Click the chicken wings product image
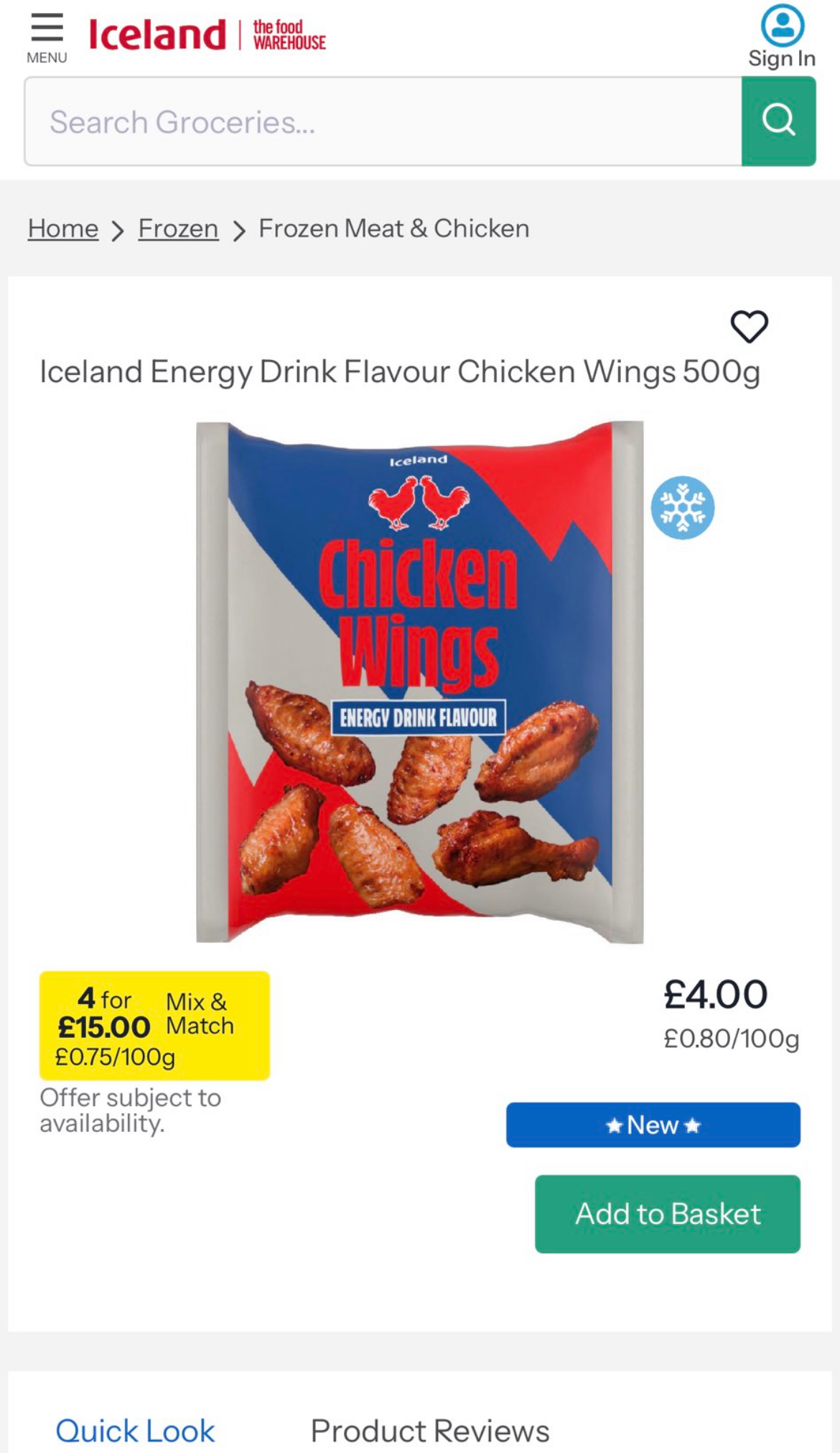This screenshot has width=840, height=1453. pos(420,682)
